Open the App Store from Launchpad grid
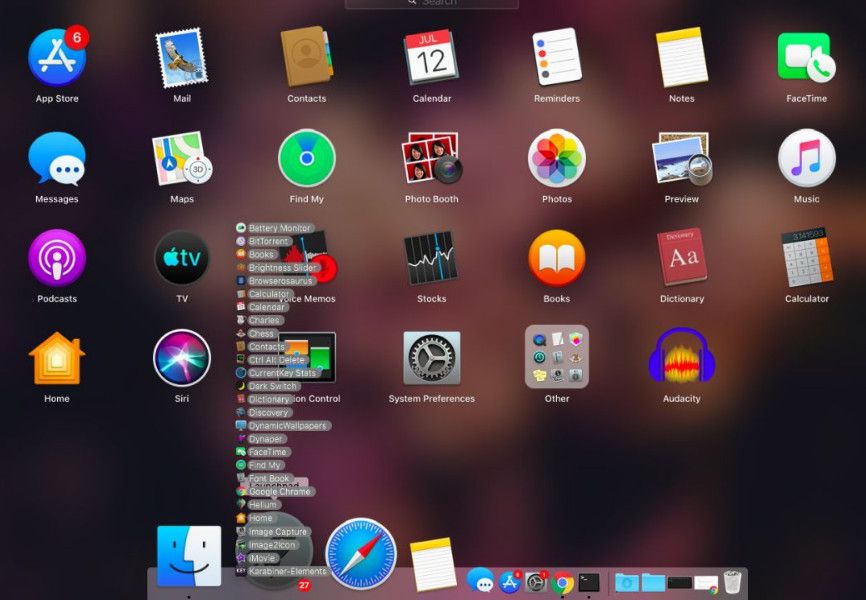The height and width of the screenshot is (600, 866). pyautogui.click(x=57, y=58)
